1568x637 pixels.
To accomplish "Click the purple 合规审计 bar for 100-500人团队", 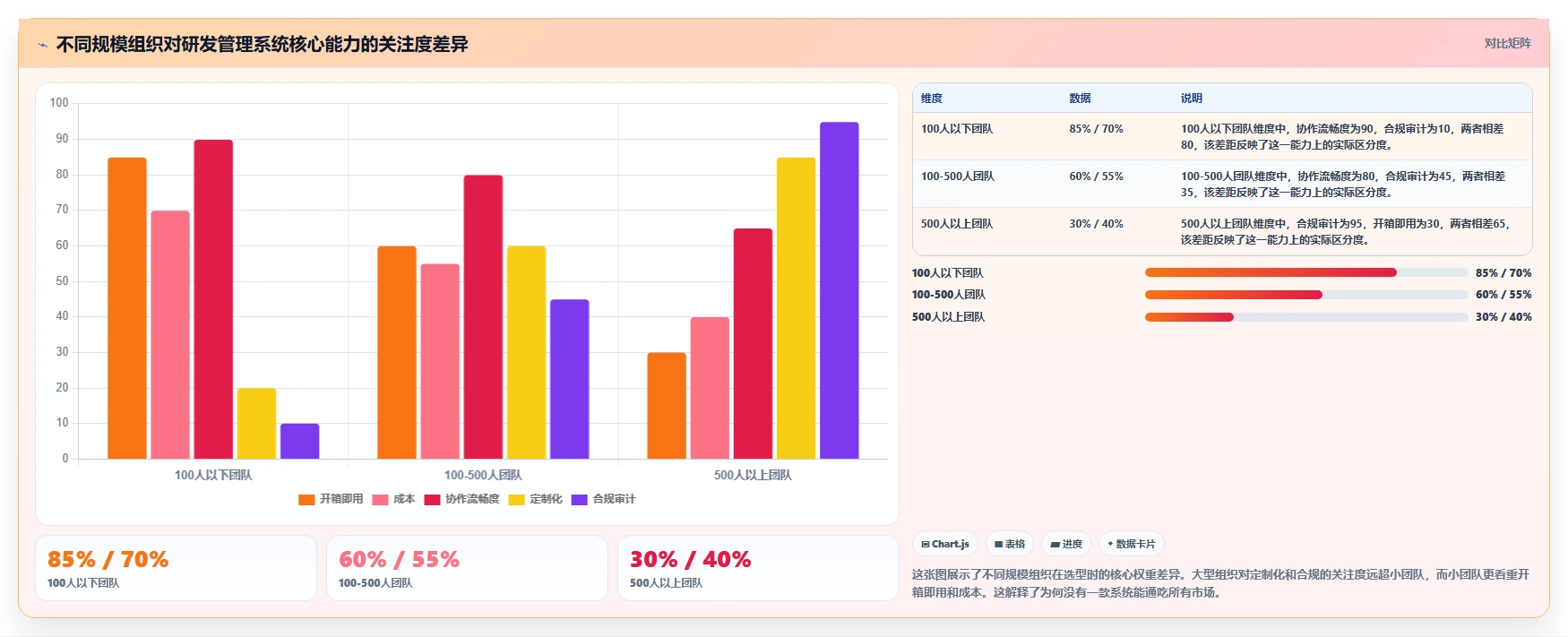I will tap(569, 379).
